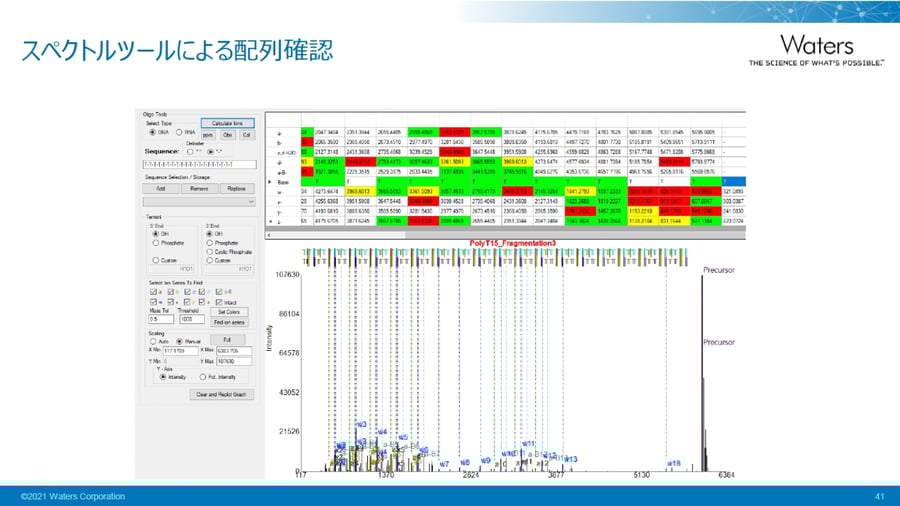Select the dash delimiter radio button
The image size is (900, 506).
[x=210, y=152]
